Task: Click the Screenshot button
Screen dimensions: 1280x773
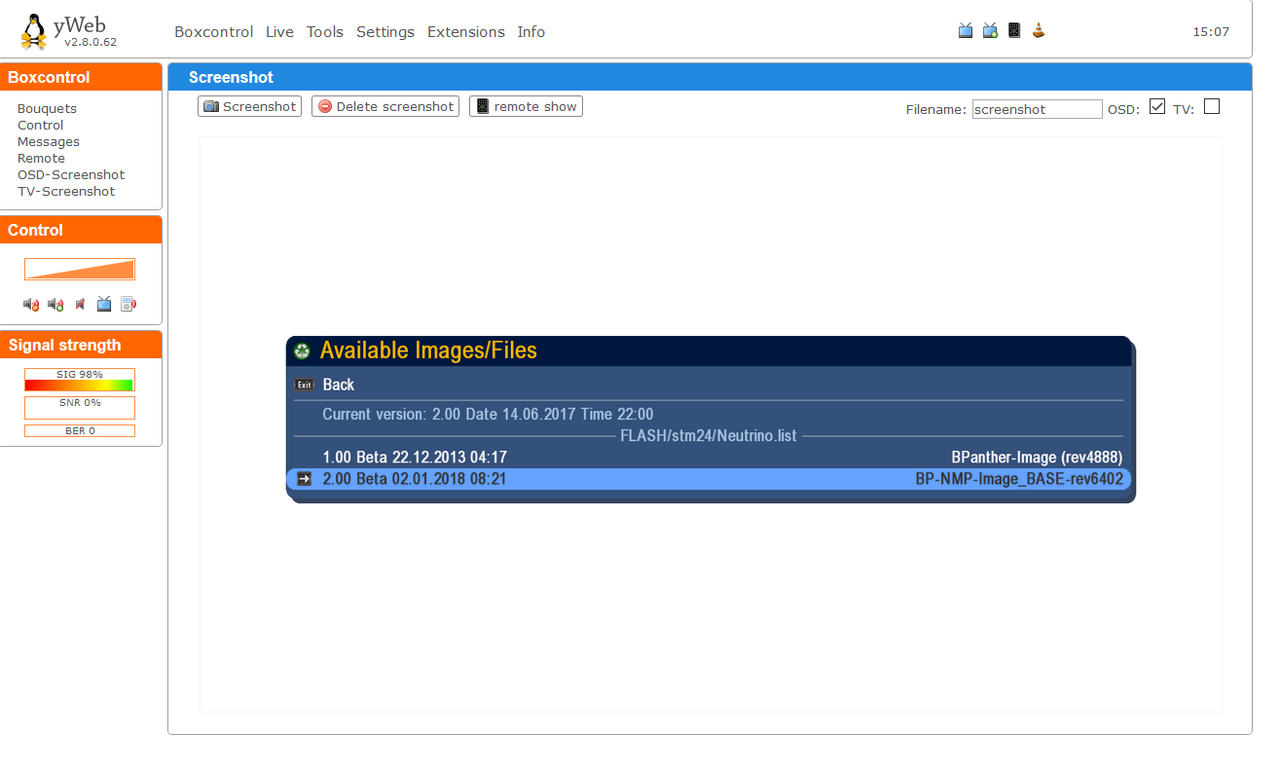Action: coord(250,106)
